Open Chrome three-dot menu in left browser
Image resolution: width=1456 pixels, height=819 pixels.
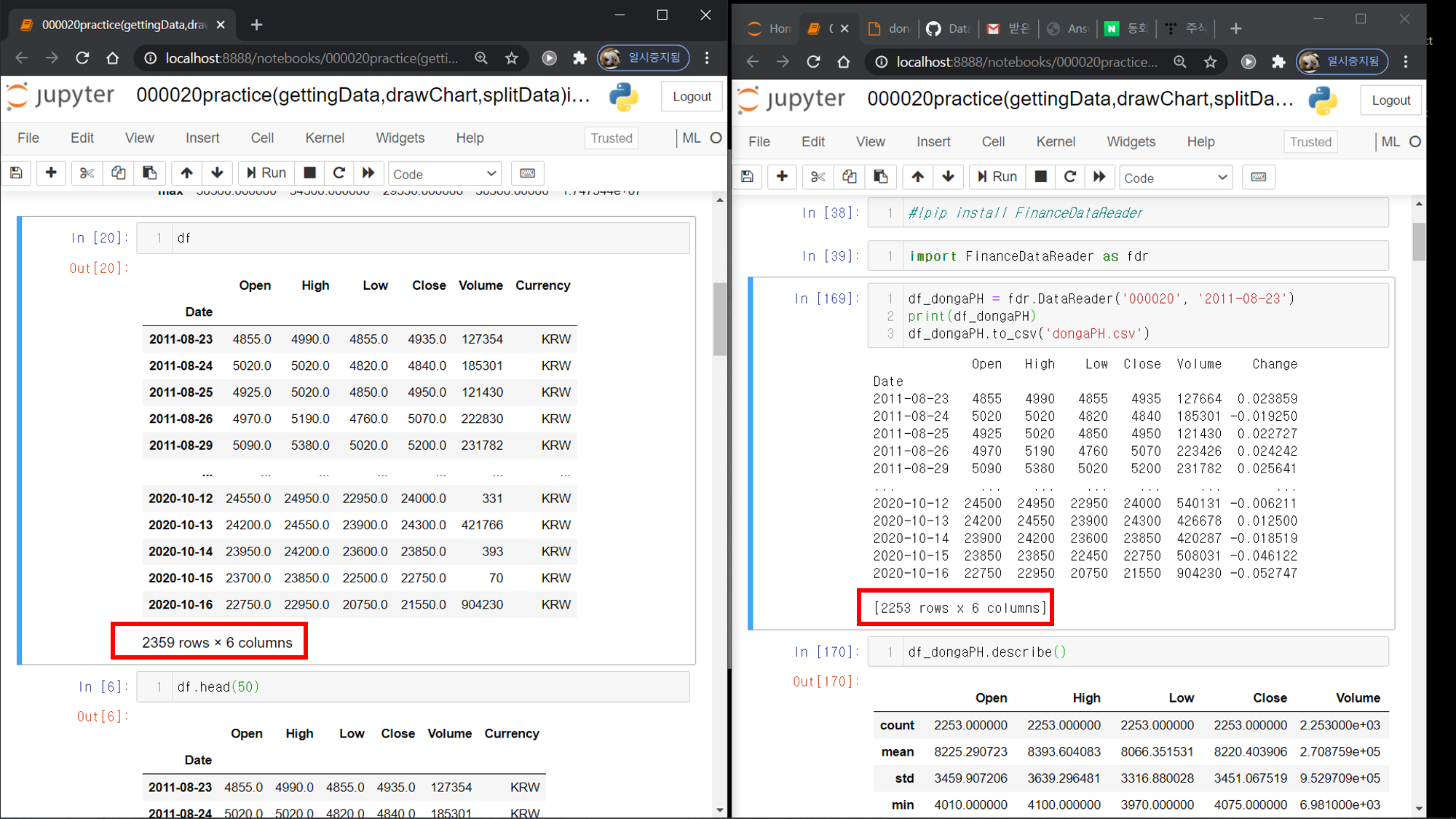(707, 58)
